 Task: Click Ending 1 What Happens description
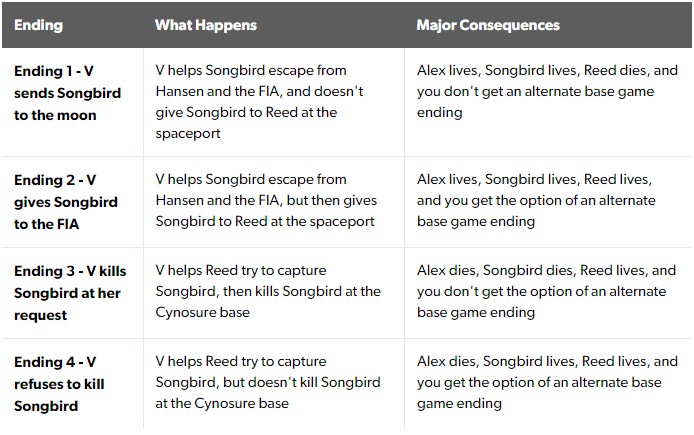(x=259, y=102)
